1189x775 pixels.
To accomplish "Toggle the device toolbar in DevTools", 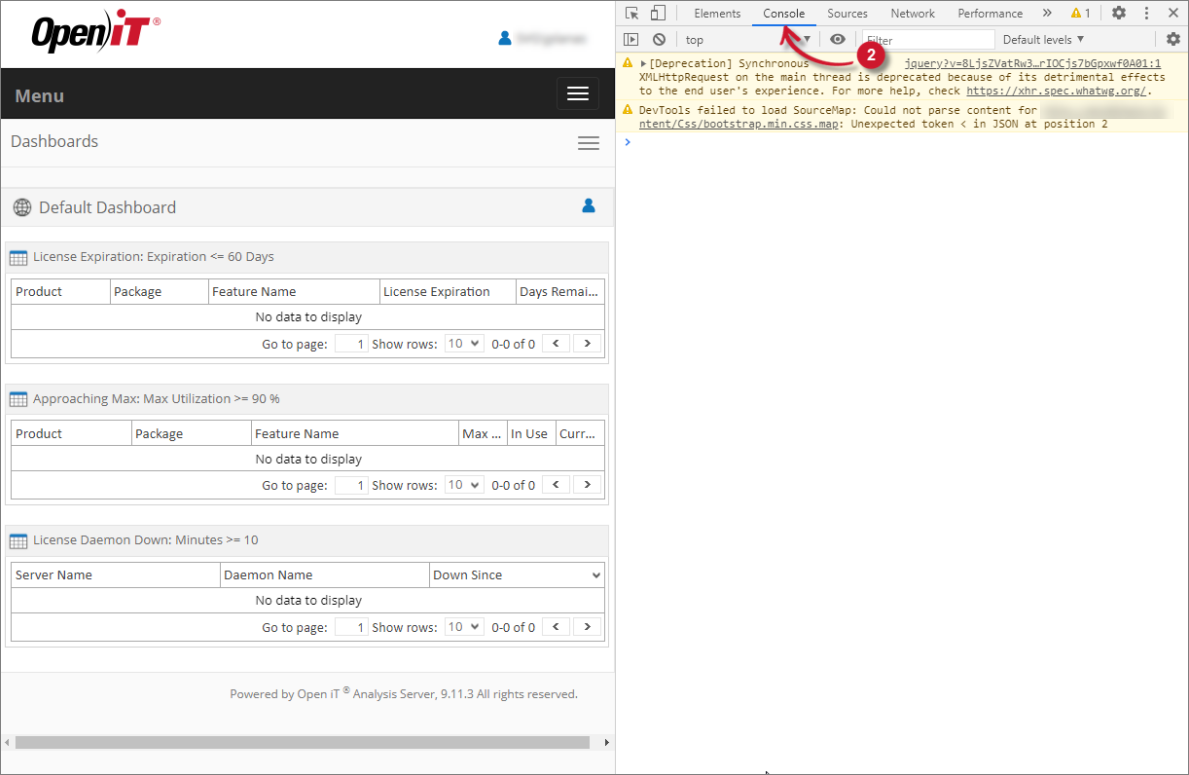I will point(657,12).
